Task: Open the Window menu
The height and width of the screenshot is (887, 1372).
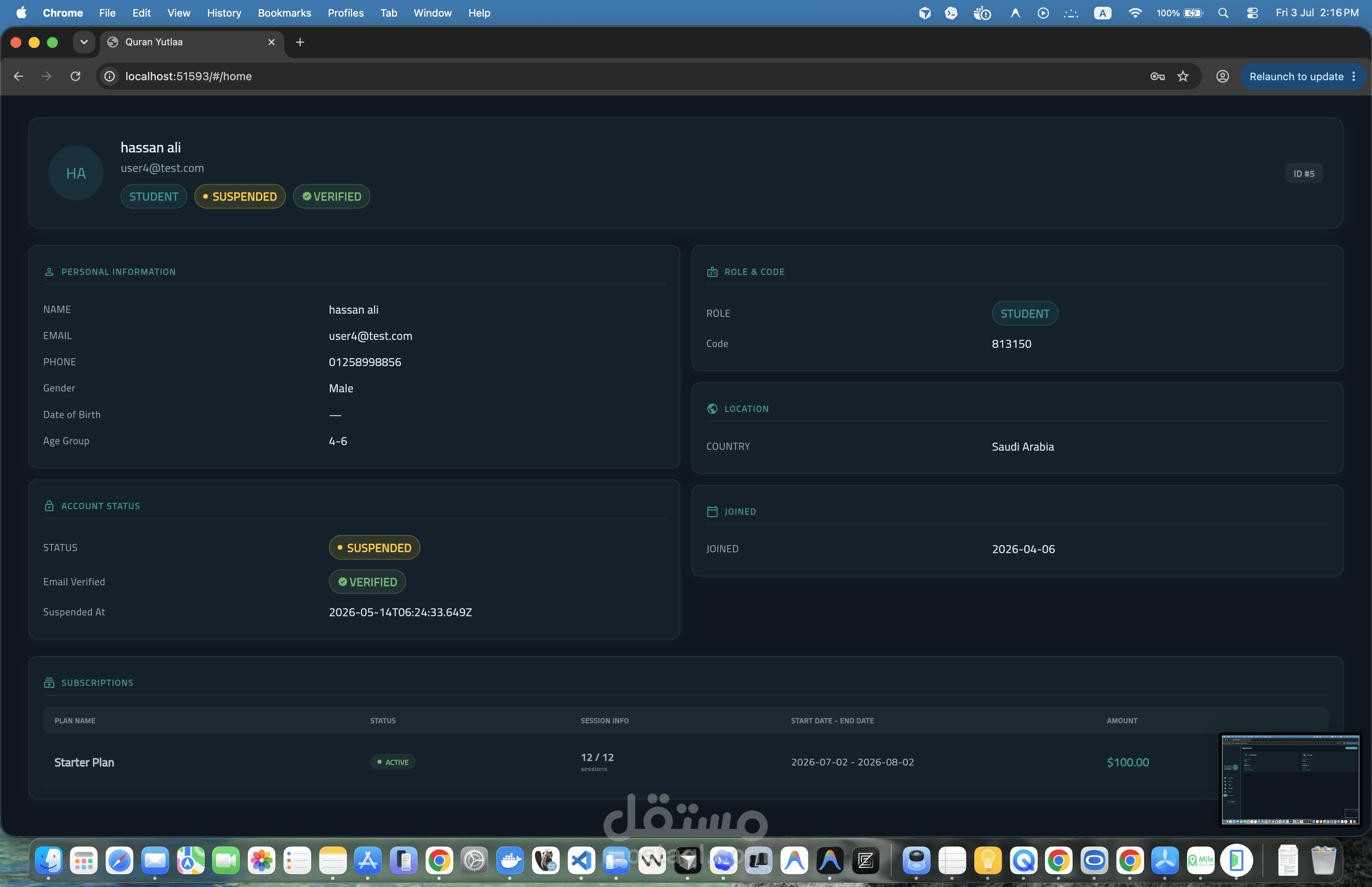Action: (432, 13)
